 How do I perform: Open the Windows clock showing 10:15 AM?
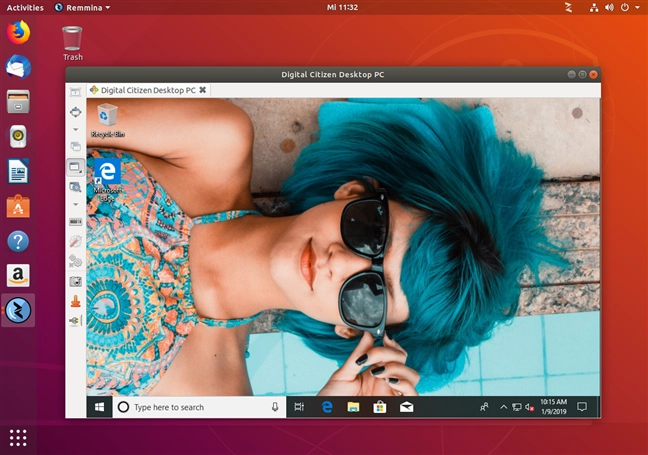pos(553,407)
